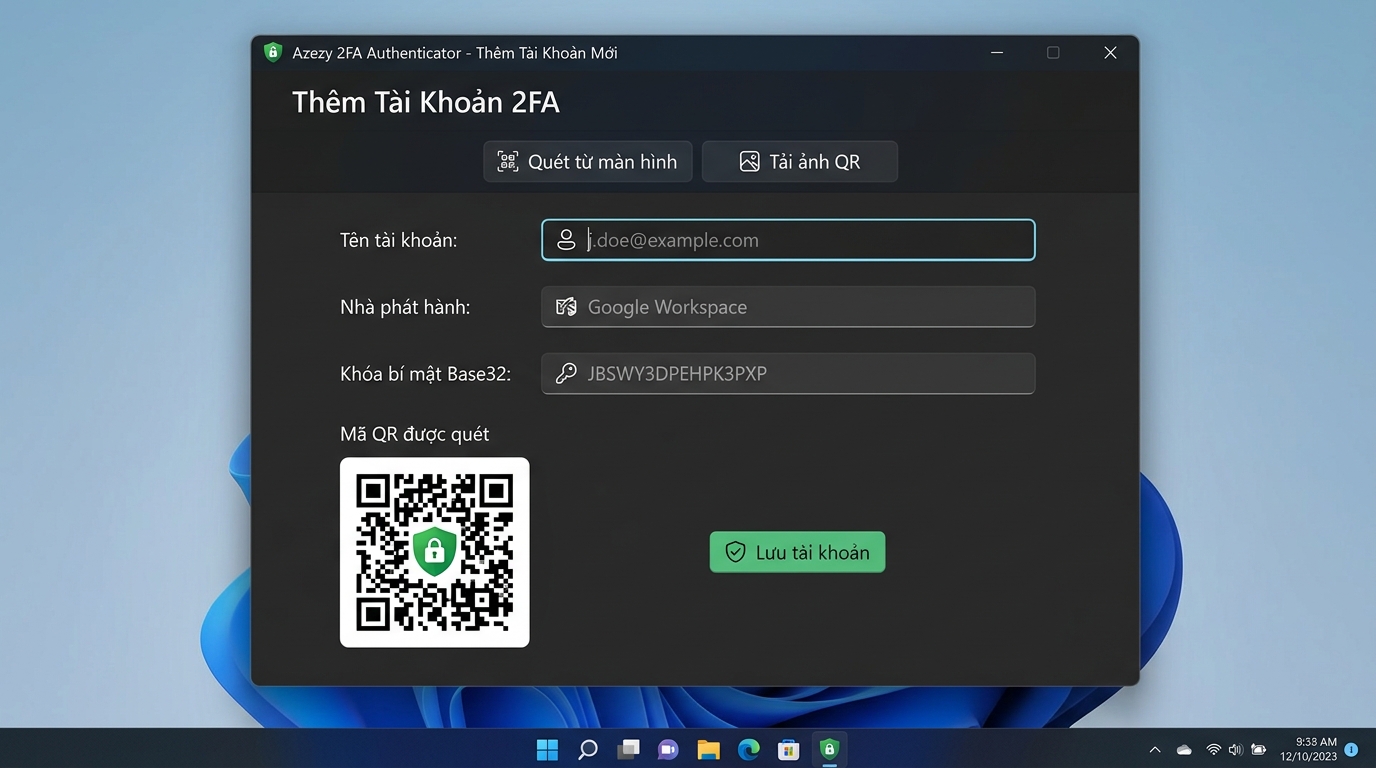This screenshot has height=768, width=1376.
Task: Open the Windows Start menu
Action: [547, 749]
